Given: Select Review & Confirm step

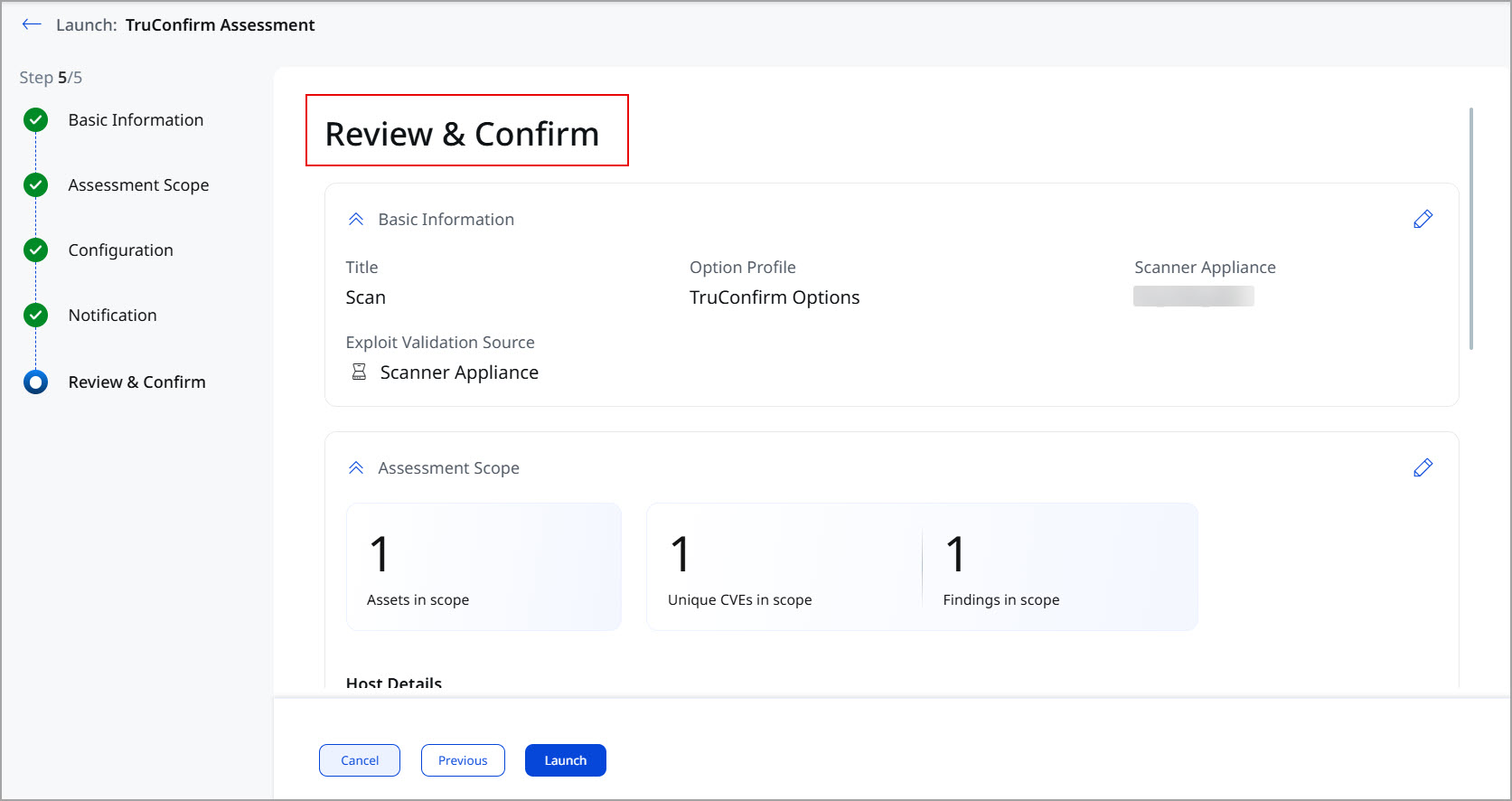Looking at the screenshot, I should [x=136, y=382].
